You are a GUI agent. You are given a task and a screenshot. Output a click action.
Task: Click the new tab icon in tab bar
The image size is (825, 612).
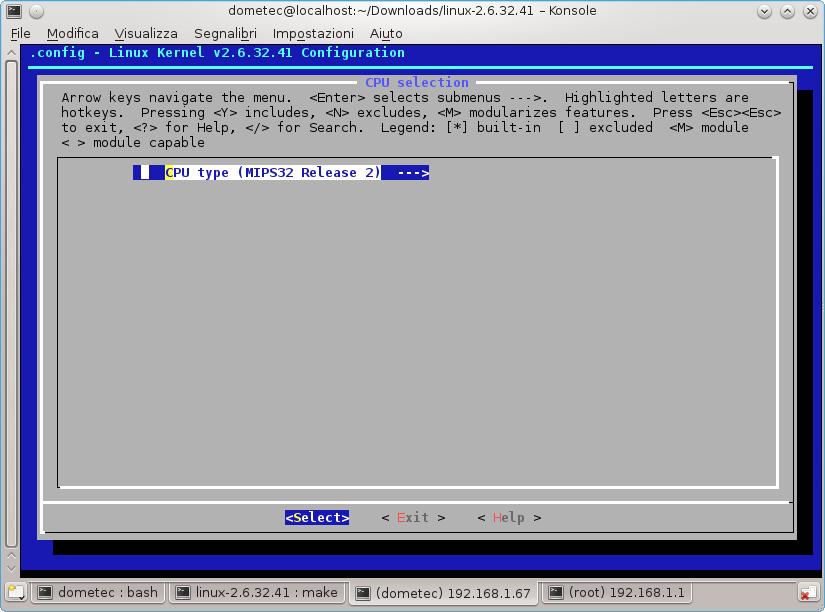[x=15, y=592]
